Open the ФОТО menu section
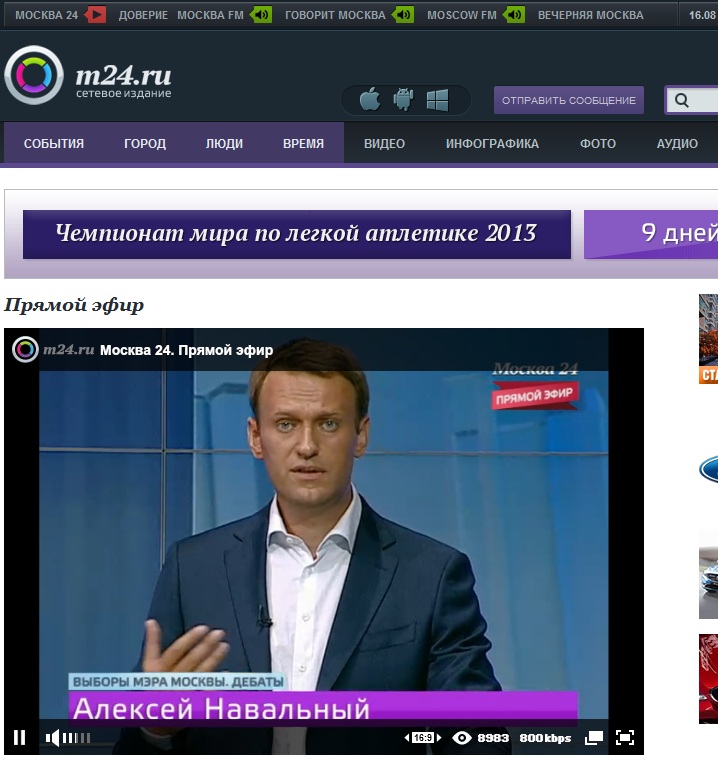The image size is (718, 757). tap(598, 143)
